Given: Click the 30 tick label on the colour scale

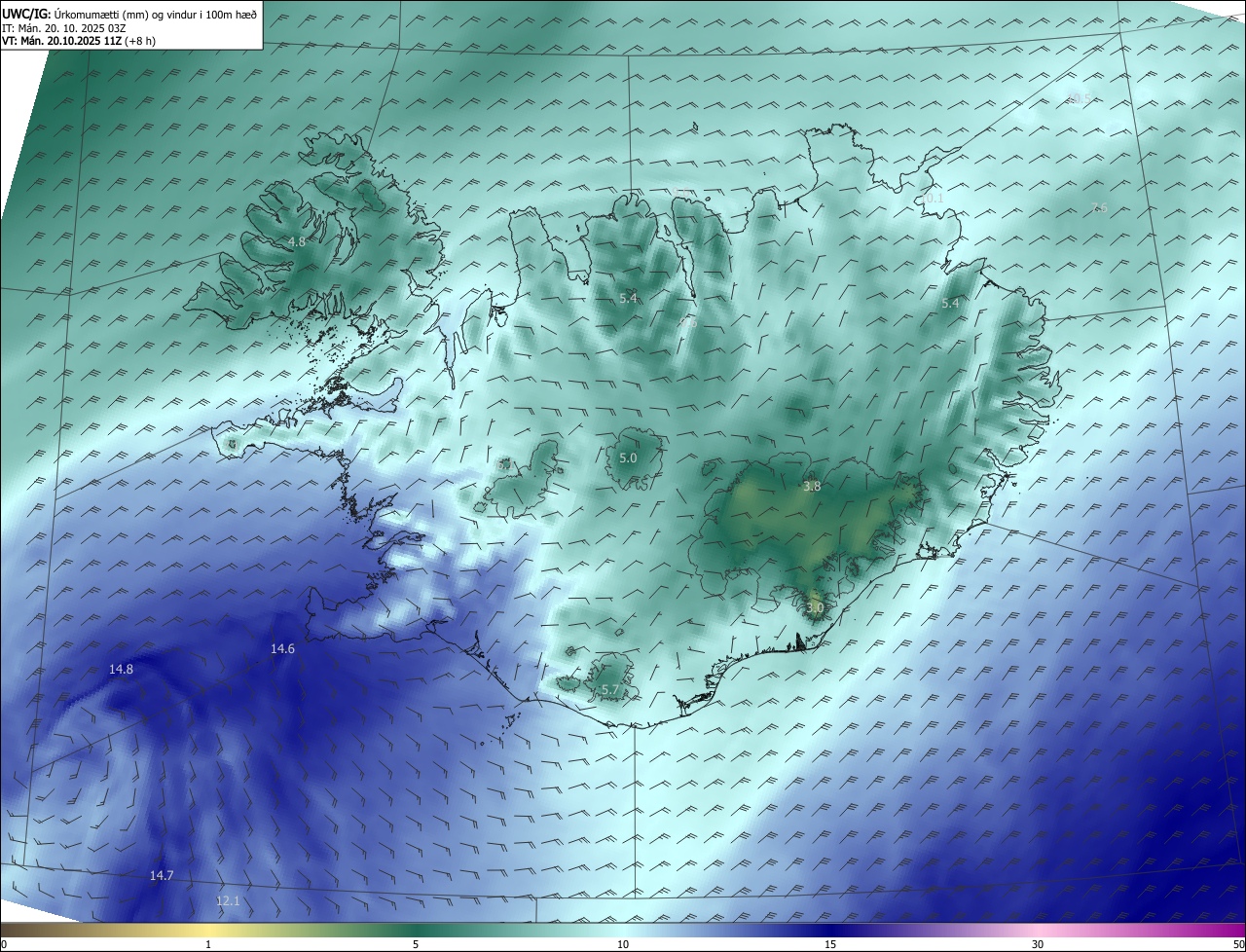Looking at the screenshot, I should pyautogui.click(x=1038, y=944).
